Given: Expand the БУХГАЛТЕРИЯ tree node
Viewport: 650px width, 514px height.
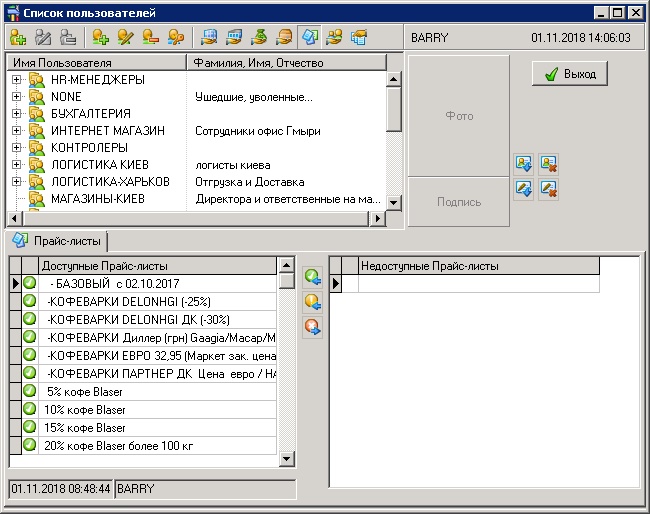Looking at the screenshot, I should pyautogui.click(x=17, y=114).
